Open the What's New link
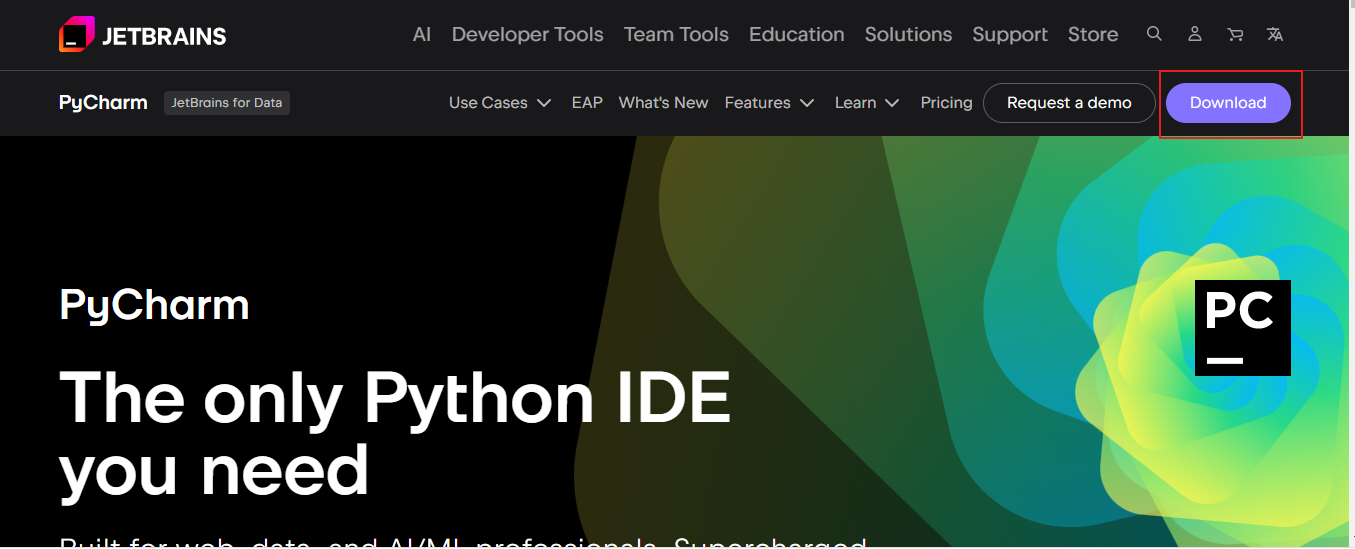The height and width of the screenshot is (549, 1355). click(663, 103)
